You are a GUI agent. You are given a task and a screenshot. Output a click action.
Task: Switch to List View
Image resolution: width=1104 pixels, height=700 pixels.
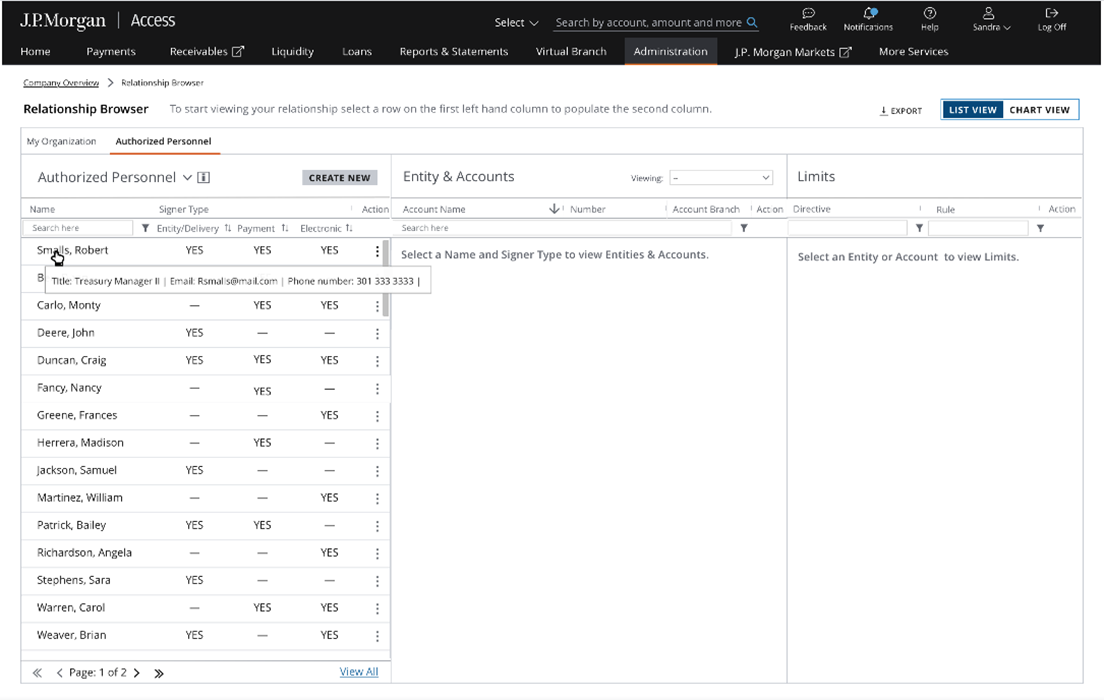click(x=972, y=110)
